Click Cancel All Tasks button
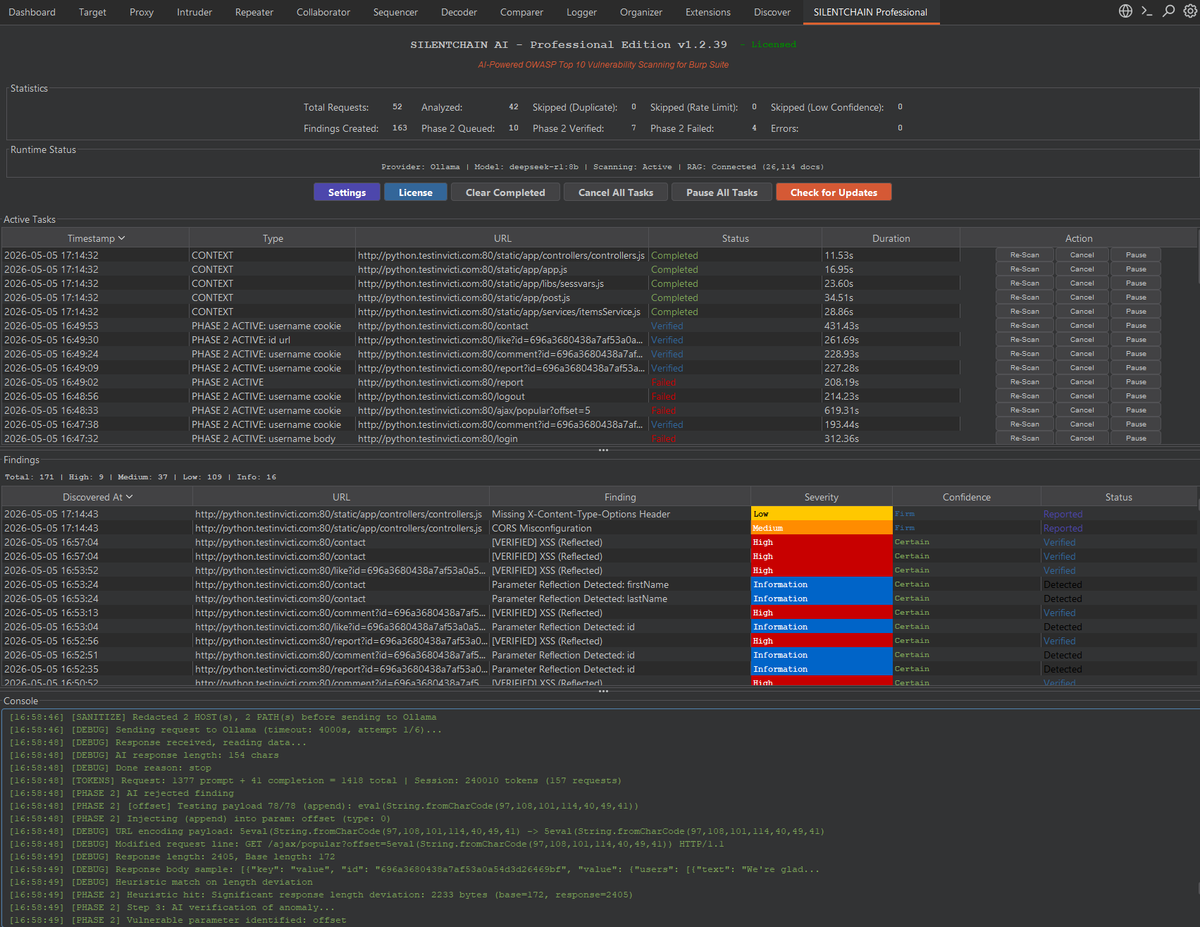 (x=615, y=192)
